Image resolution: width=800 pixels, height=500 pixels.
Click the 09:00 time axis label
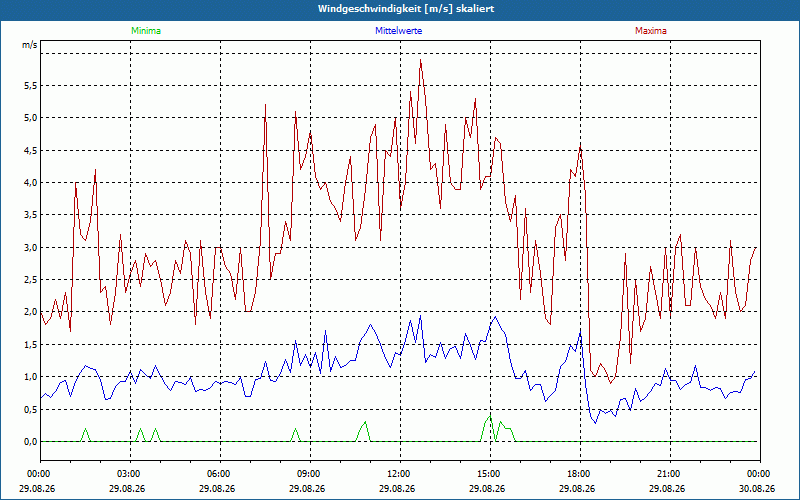[310, 474]
